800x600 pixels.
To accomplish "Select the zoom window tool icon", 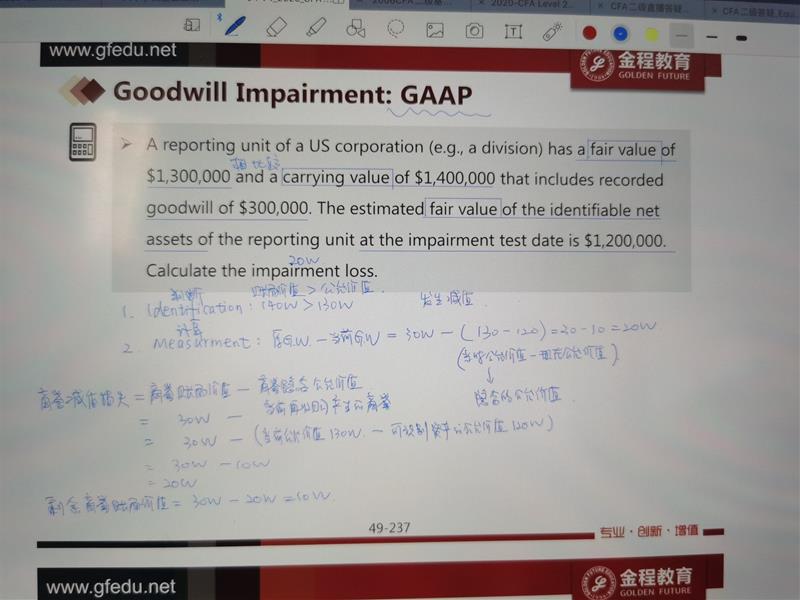I will click(192, 24).
